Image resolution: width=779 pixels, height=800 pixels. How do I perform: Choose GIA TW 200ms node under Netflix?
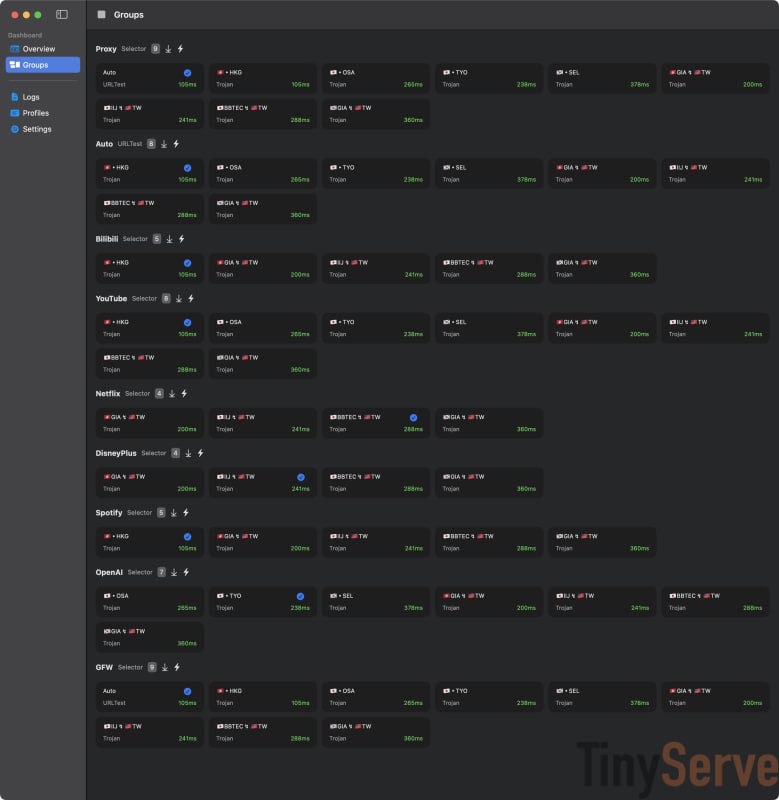pyautogui.click(x=149, y=423)
